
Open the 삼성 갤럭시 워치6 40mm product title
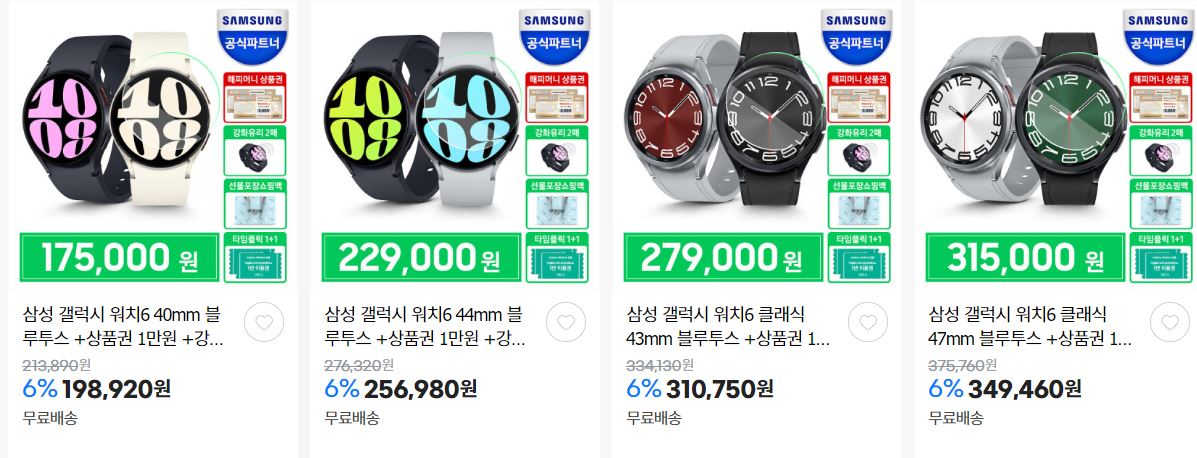[124, 326]
